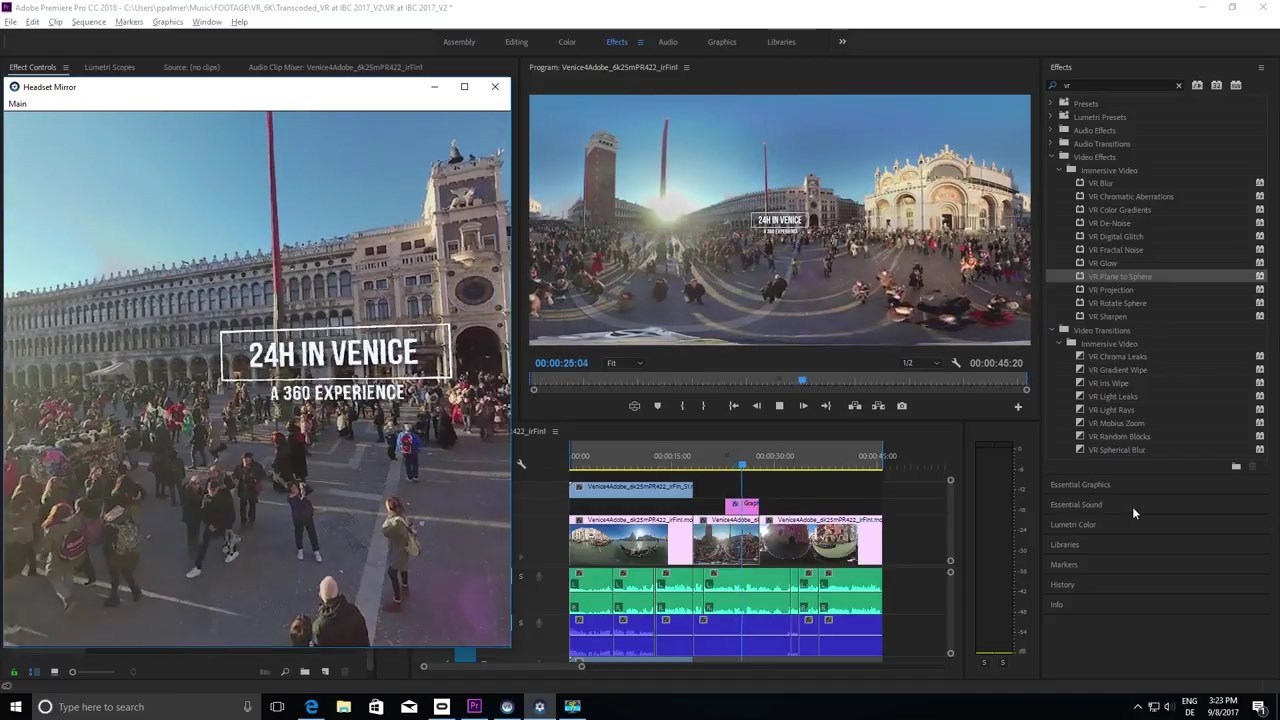Viewport: 1280px width, 720px height.
Task: Open the Markers menu
Action: click(x=129, y=22)
